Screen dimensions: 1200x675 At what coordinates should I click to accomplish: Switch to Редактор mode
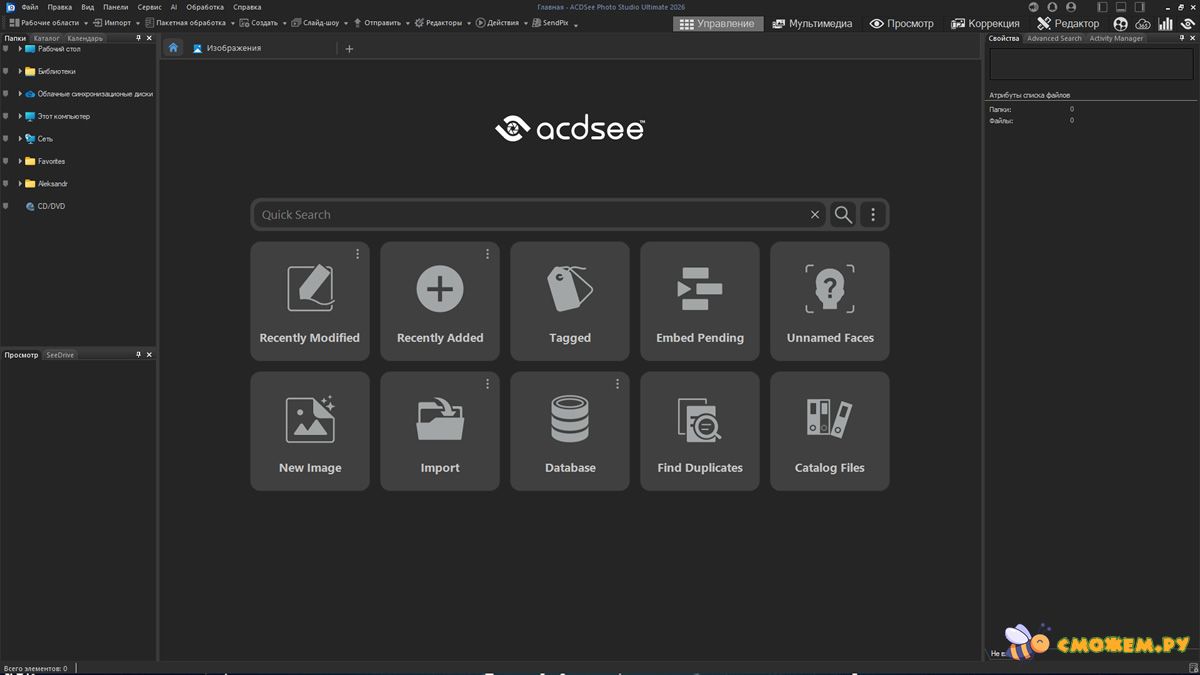click(x=1068, y=24)
